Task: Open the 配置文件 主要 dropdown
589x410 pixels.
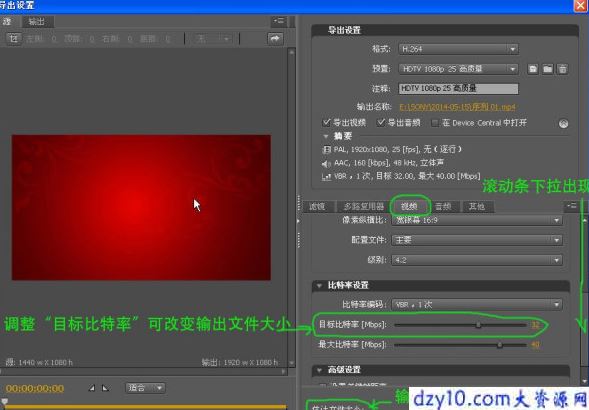Action: tap(477, 240)
